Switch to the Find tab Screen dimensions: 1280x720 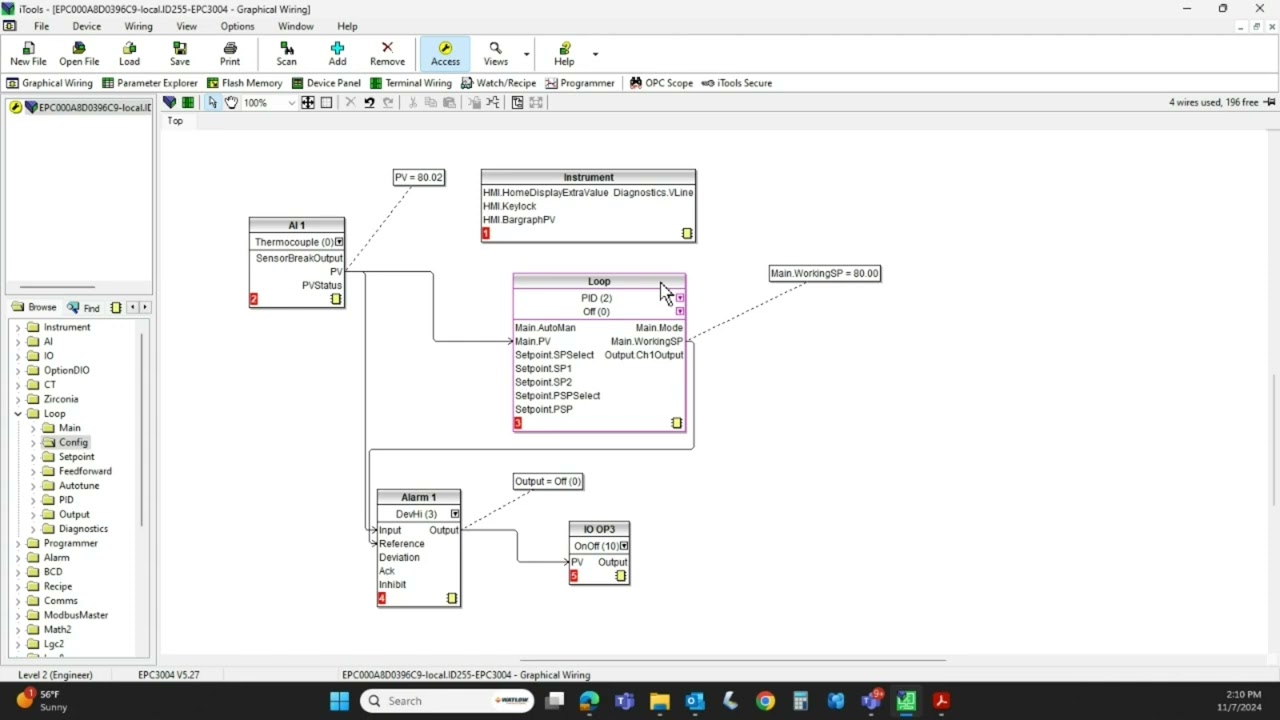click(84, 307)
